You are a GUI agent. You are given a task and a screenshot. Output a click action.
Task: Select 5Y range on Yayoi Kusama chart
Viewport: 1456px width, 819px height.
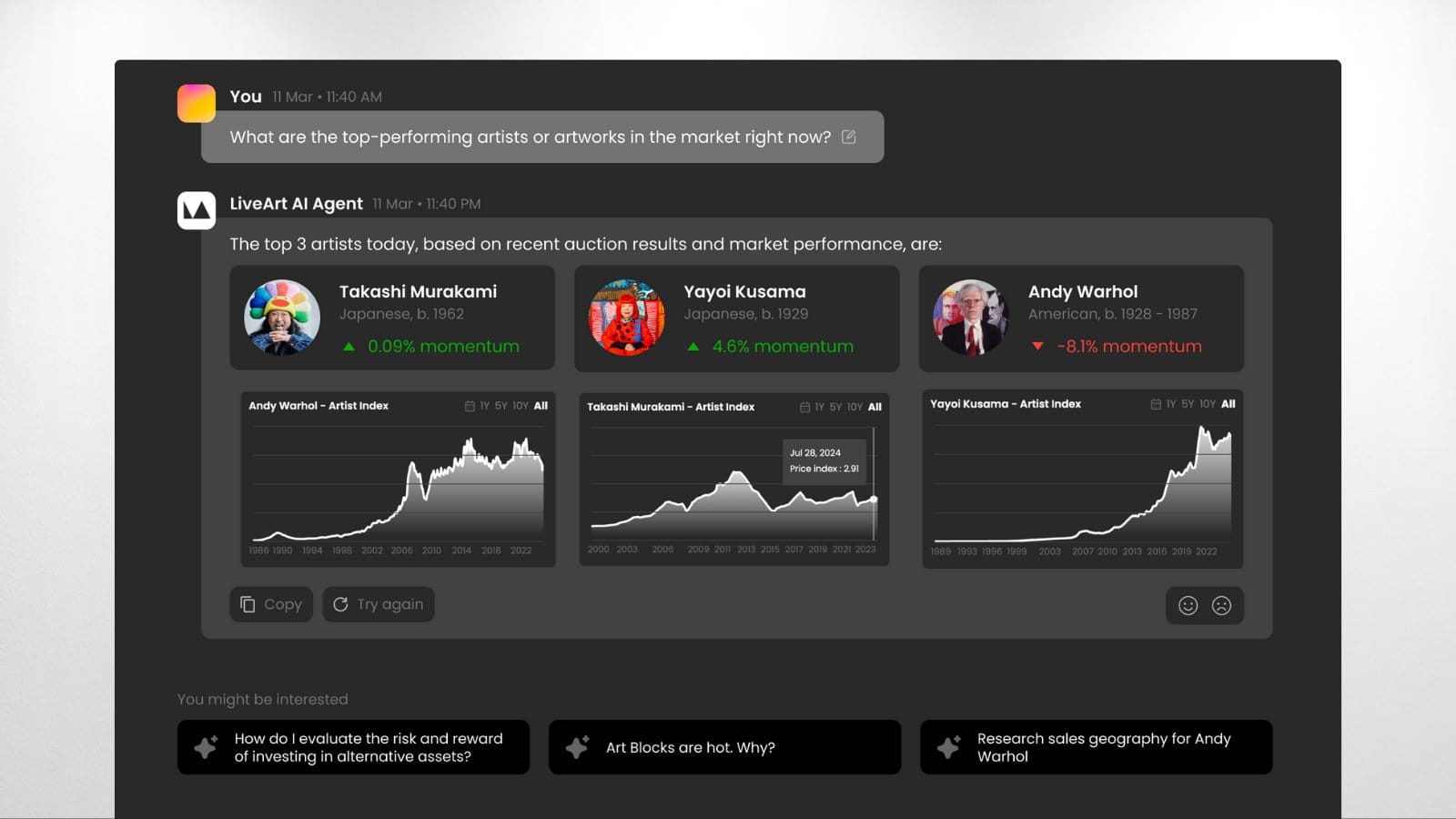point(1188,404)
